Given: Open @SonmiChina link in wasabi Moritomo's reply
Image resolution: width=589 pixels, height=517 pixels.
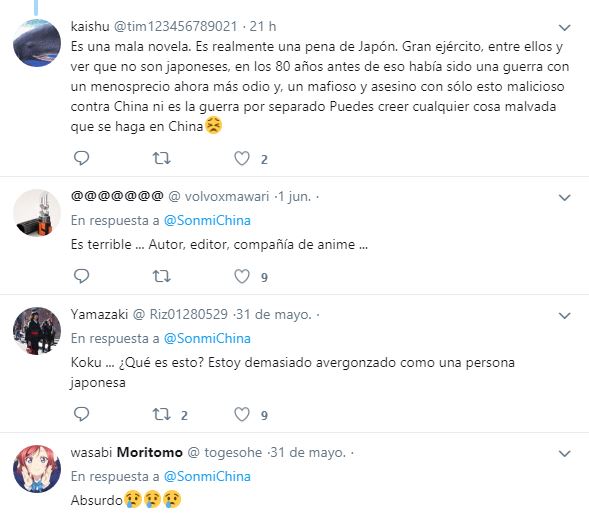Looking at the screenshot, I should coord(207,476).
